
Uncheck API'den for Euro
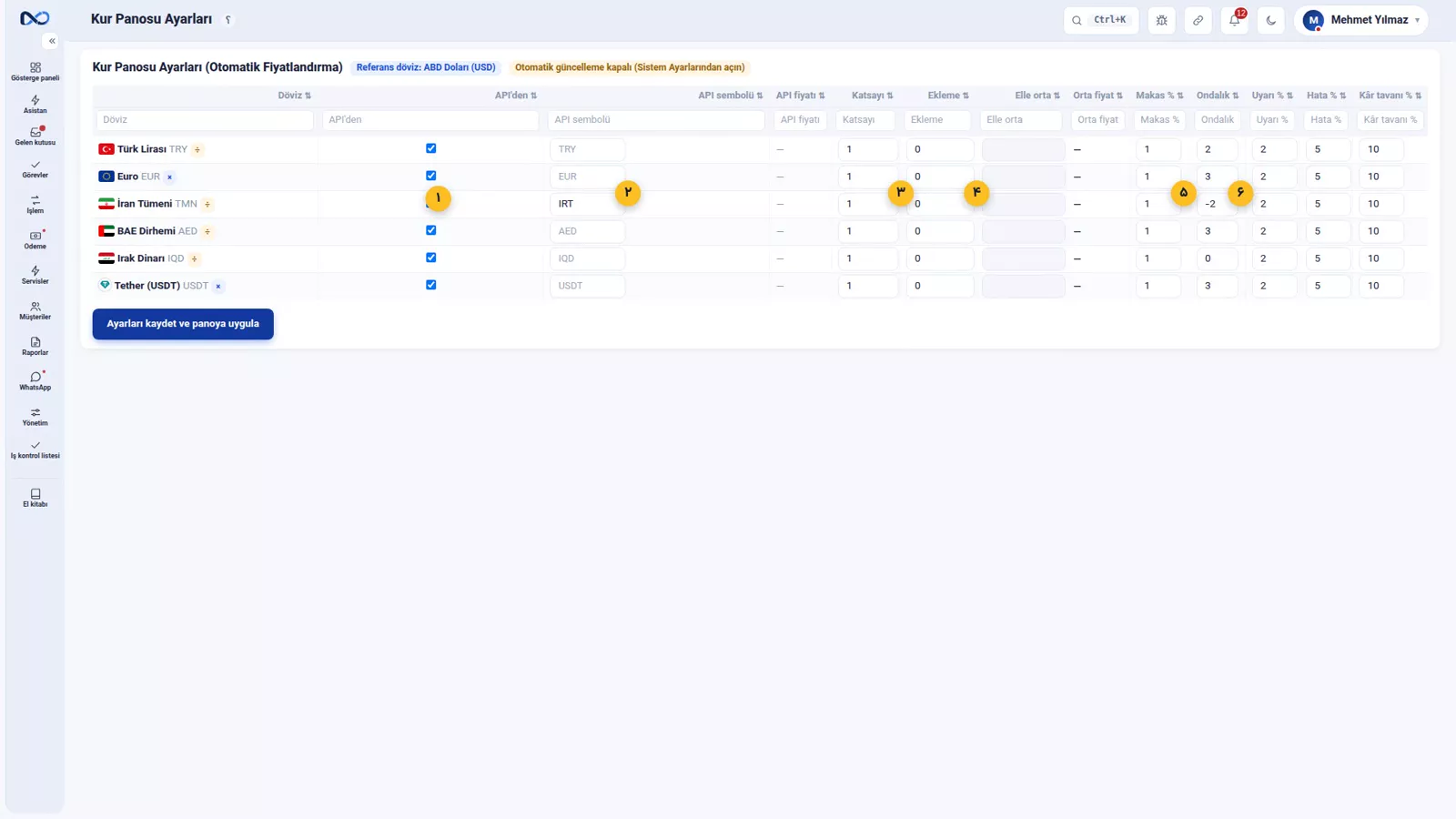[431, 176]
